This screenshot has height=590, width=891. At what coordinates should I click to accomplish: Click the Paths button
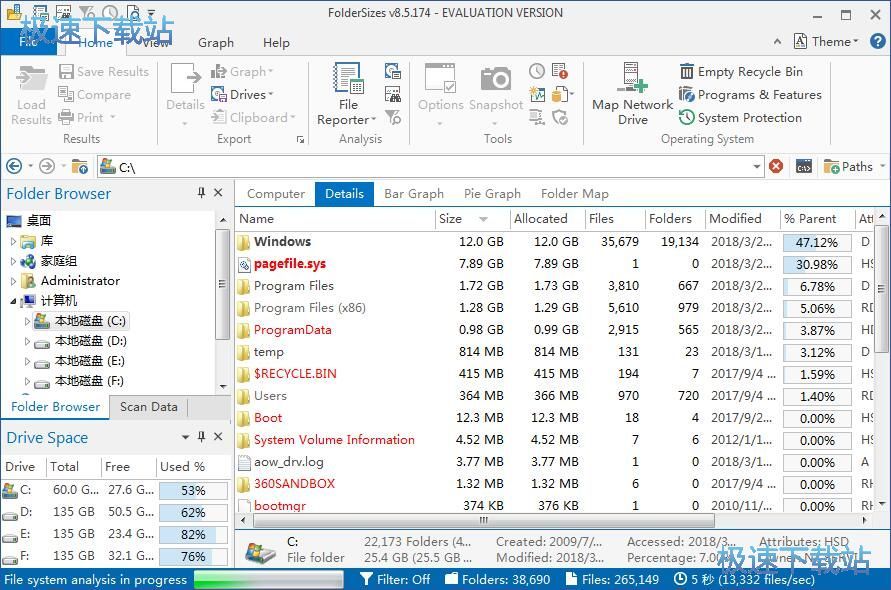point(849,167)
